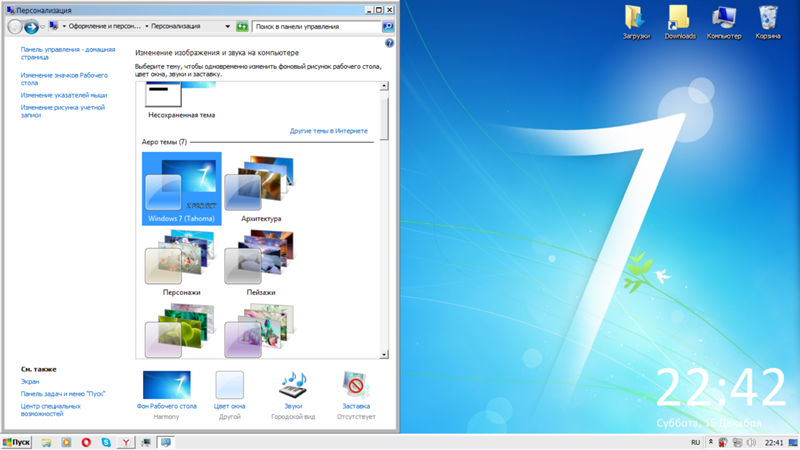Show hidden tray icons arrow
Image resolution: width=800 pixels, height=450 pixels.
(x=710, y=442)
